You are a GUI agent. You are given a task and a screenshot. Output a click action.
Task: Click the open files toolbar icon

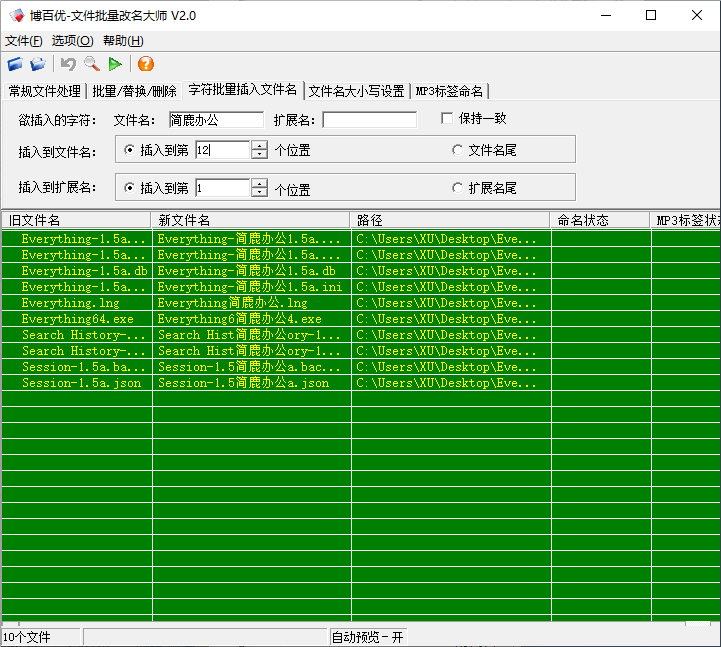38,64
